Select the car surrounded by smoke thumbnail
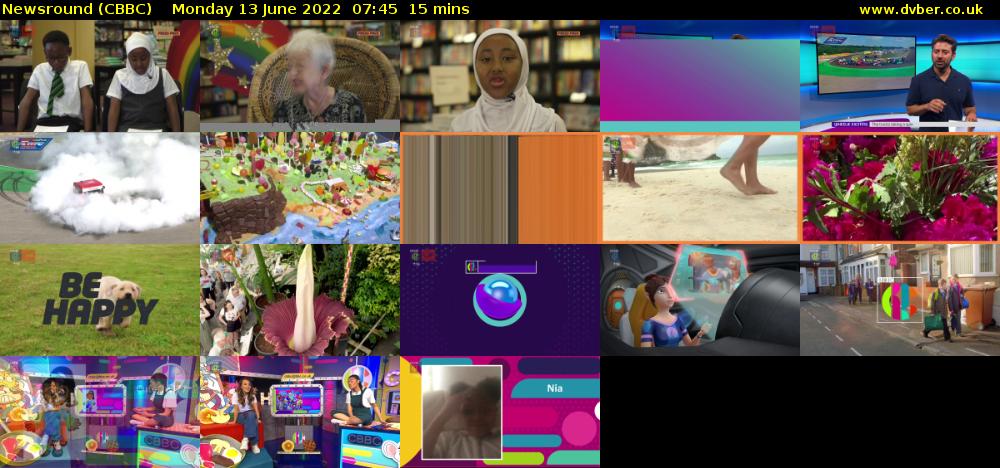 point(100,188)
